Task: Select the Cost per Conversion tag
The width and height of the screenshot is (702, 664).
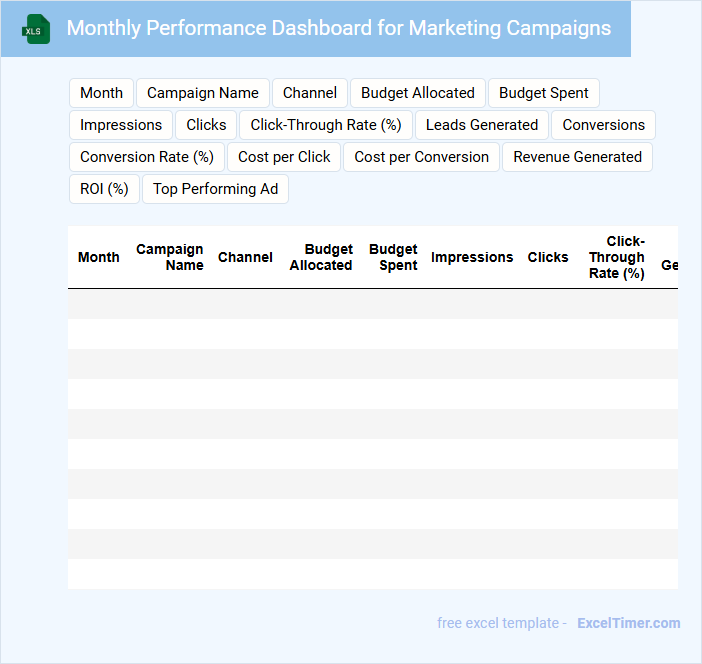Action: (x=422, y=157)
